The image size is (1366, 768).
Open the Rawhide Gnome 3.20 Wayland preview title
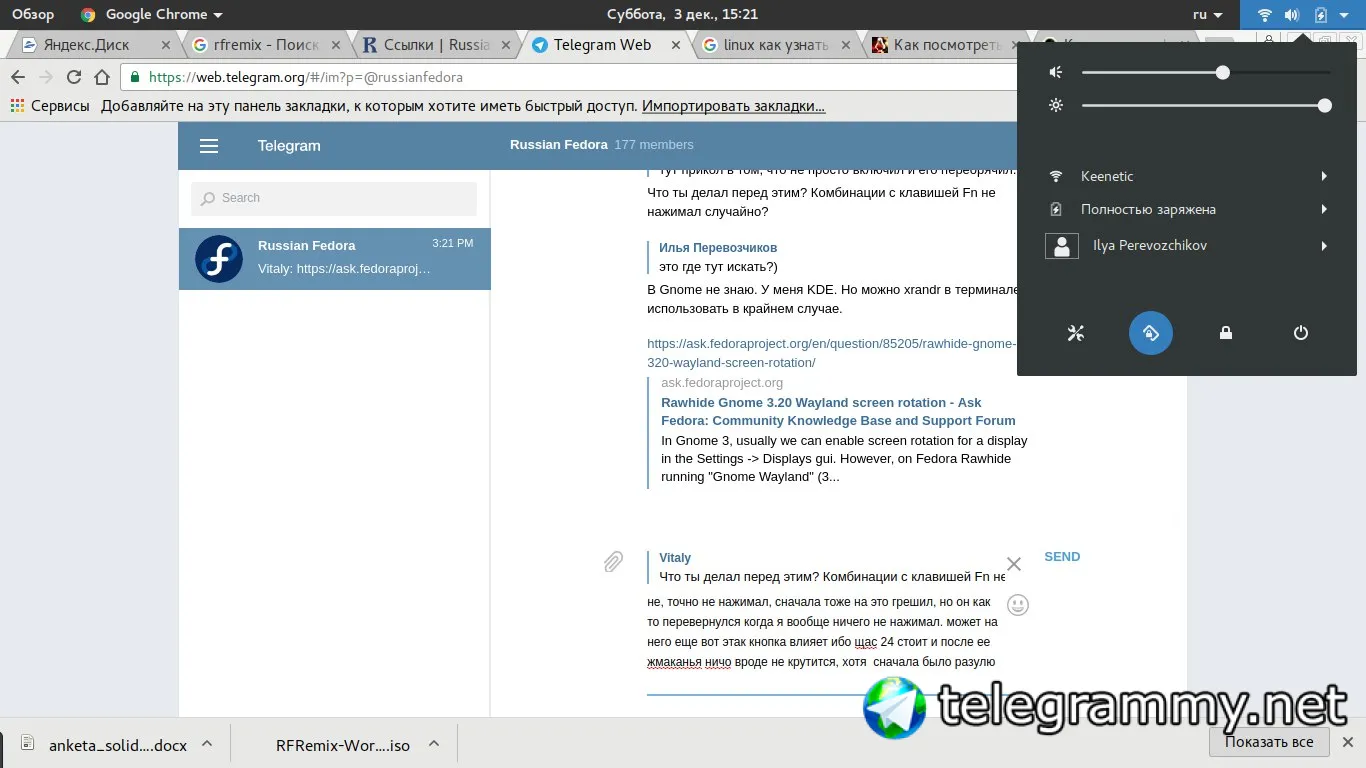click(838, 412)
